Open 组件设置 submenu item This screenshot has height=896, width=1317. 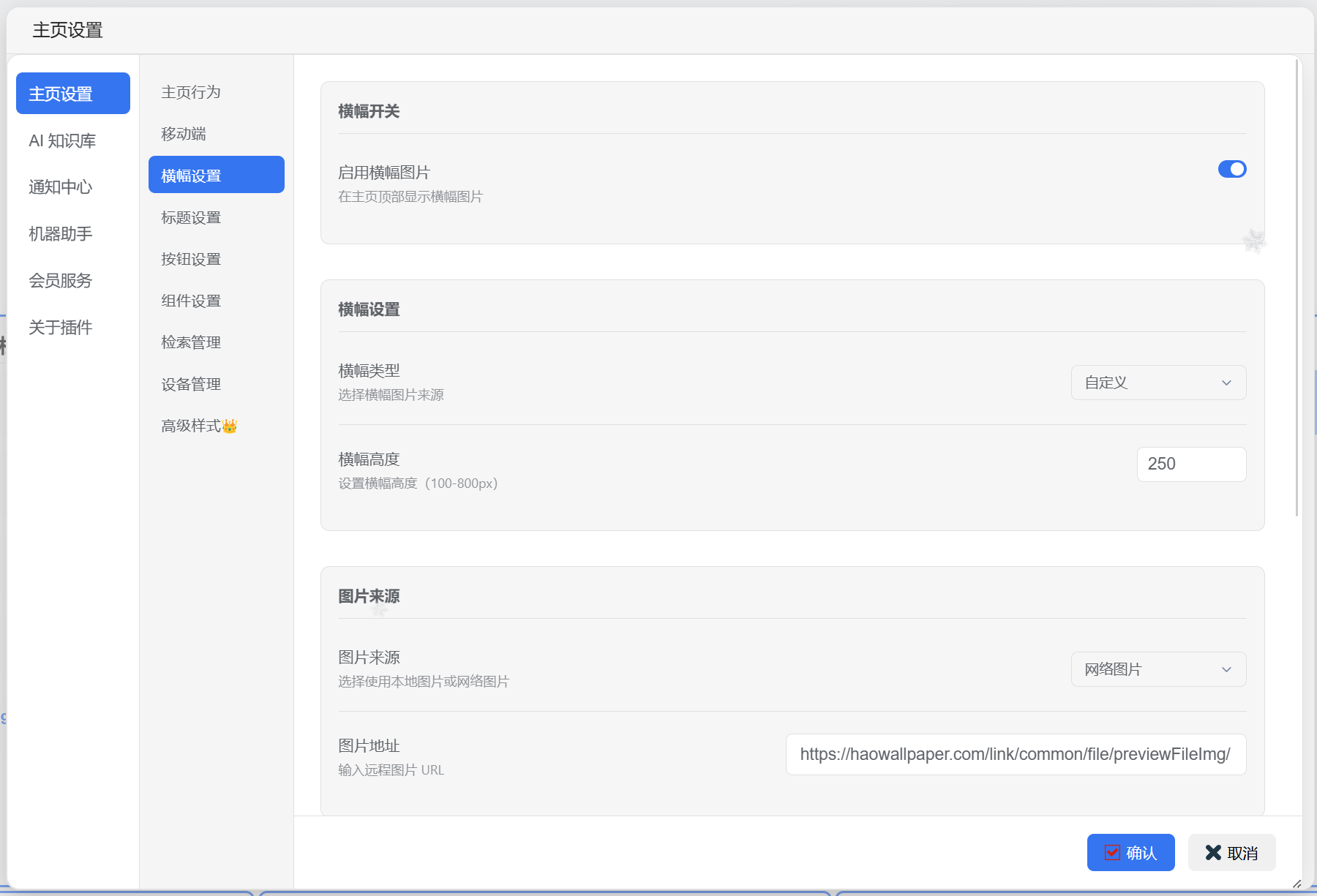click(217, 301)
